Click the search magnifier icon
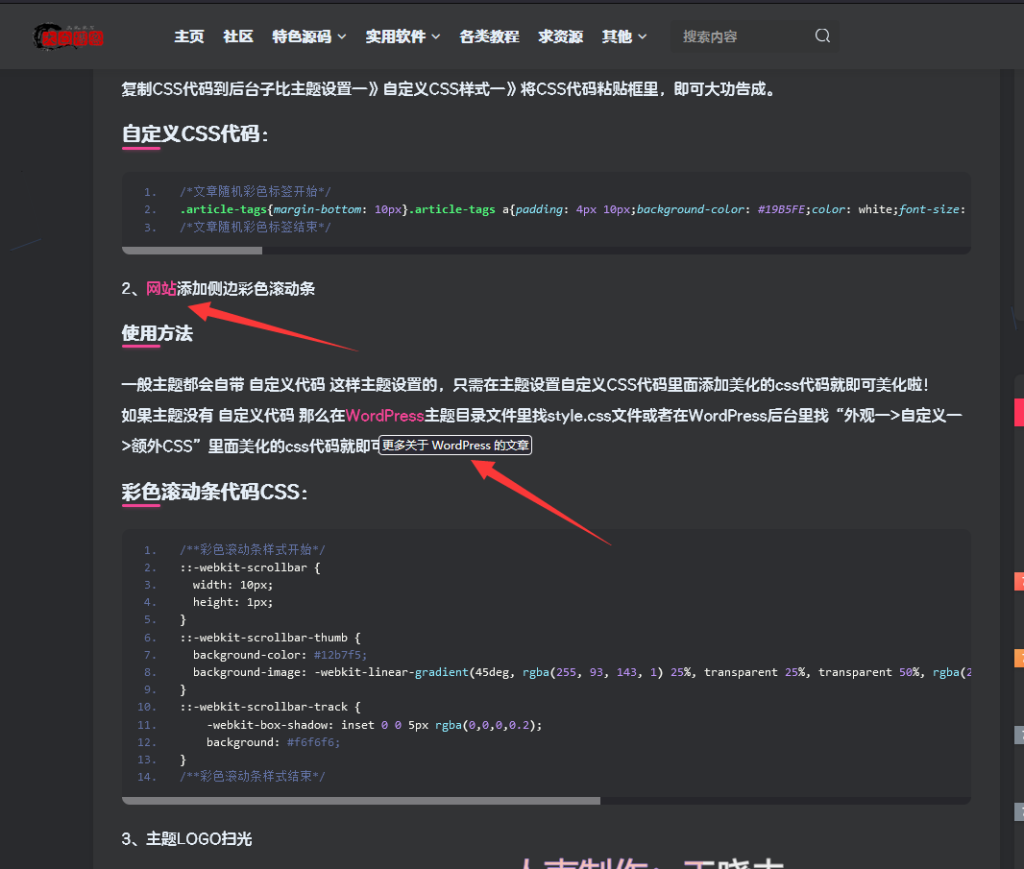Screen dimensions: 1024x869 [822, 35]
